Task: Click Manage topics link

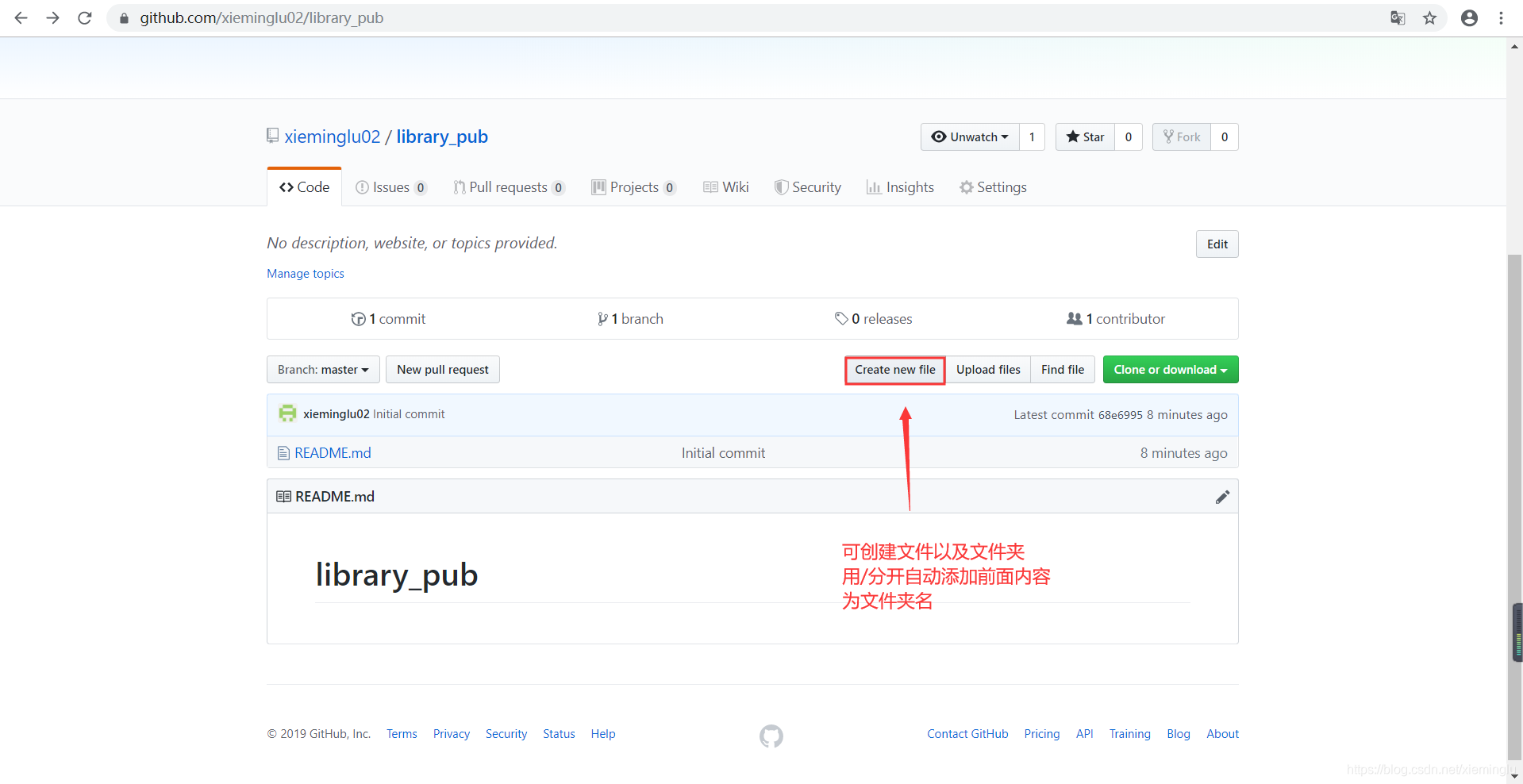Action: 306,274
